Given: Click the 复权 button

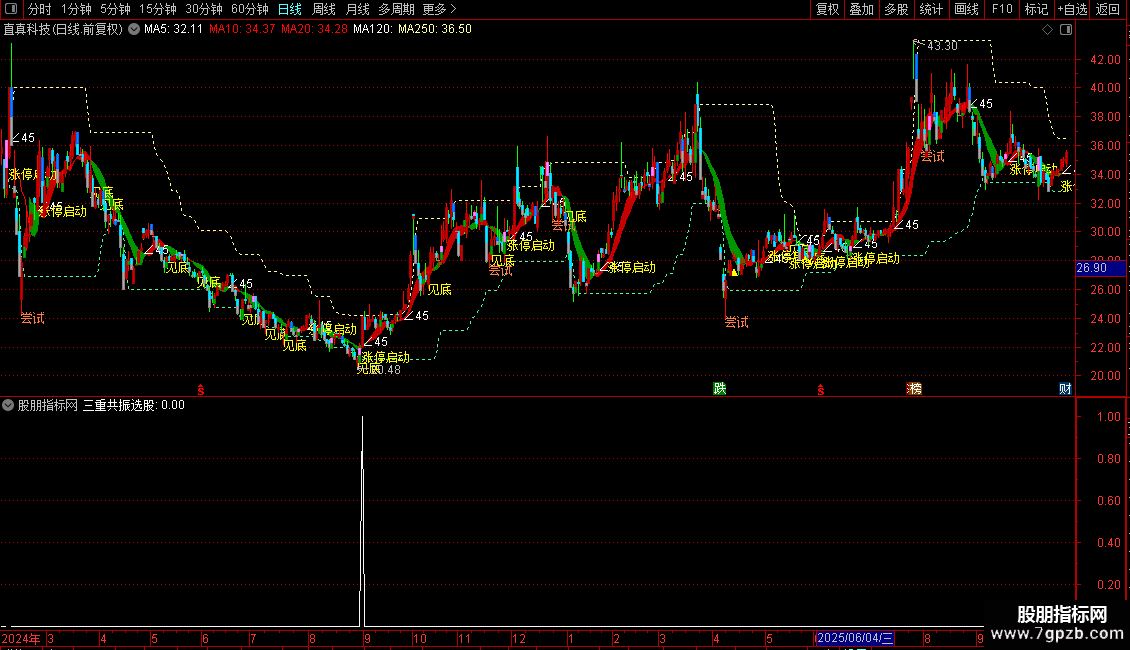Looking at the screenshot, I should 827,9.
